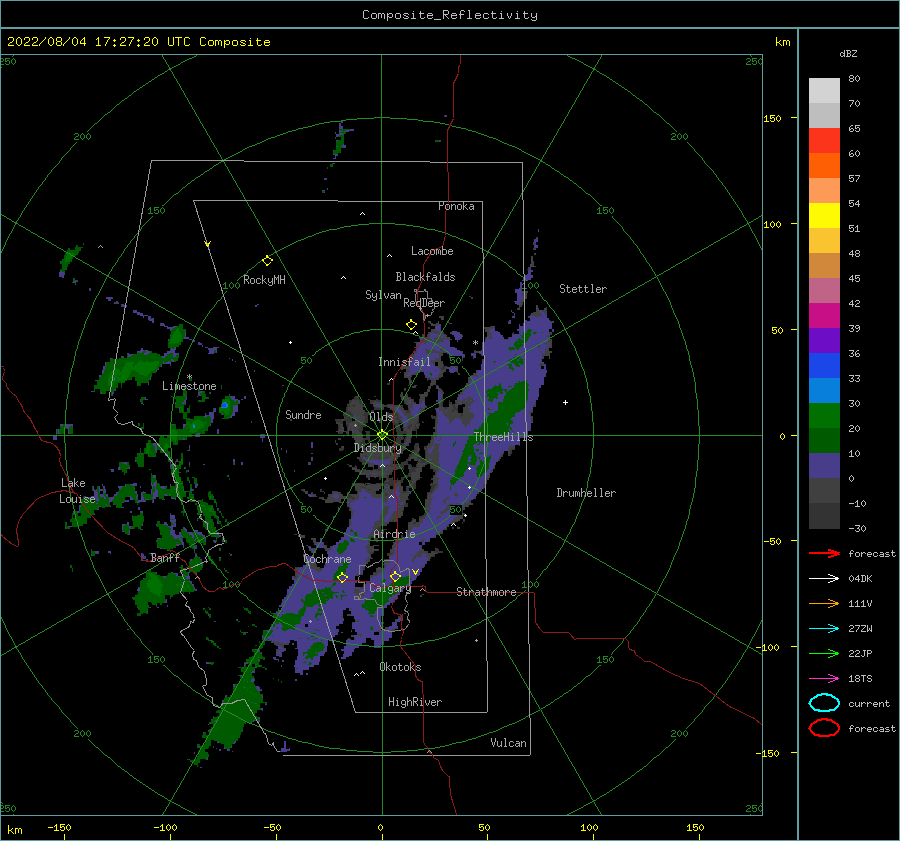Click the 'current' legend label
This screenshot has height=841, width=900.
[x=869, y=703]
